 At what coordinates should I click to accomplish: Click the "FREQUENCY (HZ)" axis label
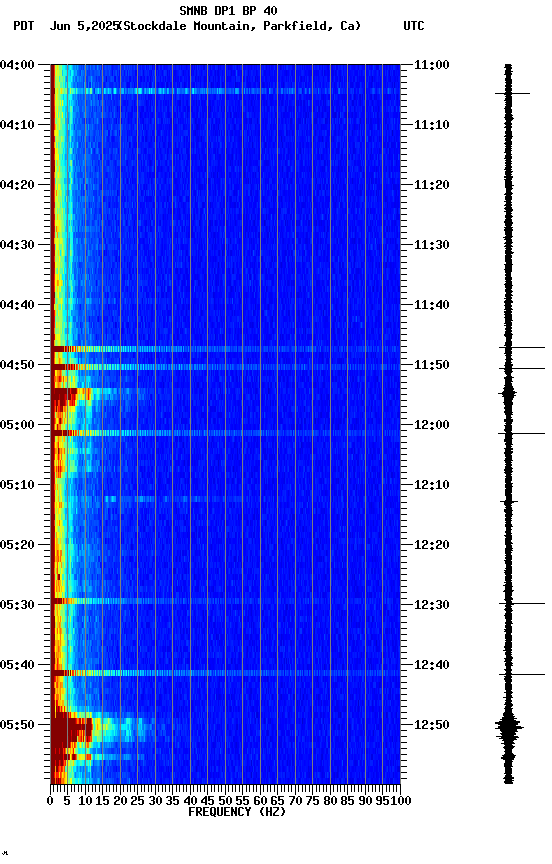pyautogui.click(x=237, y=812)
